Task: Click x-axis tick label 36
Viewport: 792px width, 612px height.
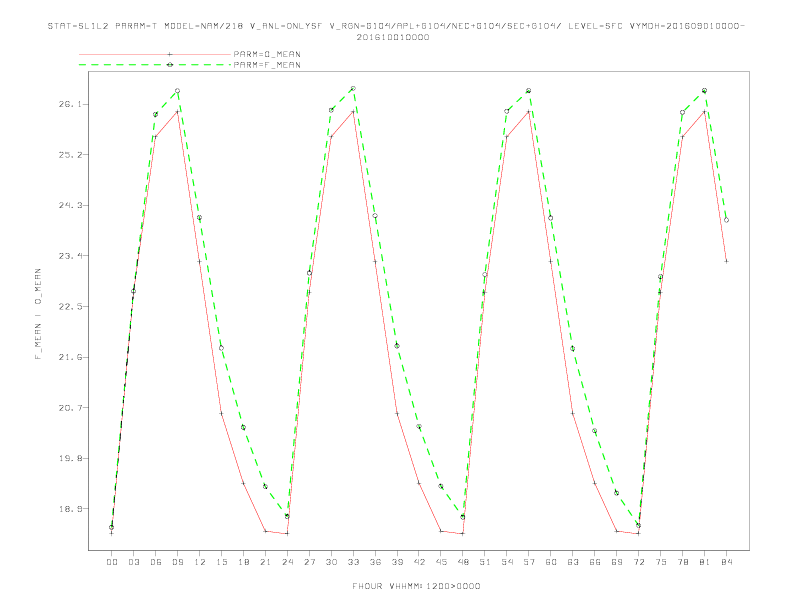Action: pyautogui.click(x=375, y=562)
